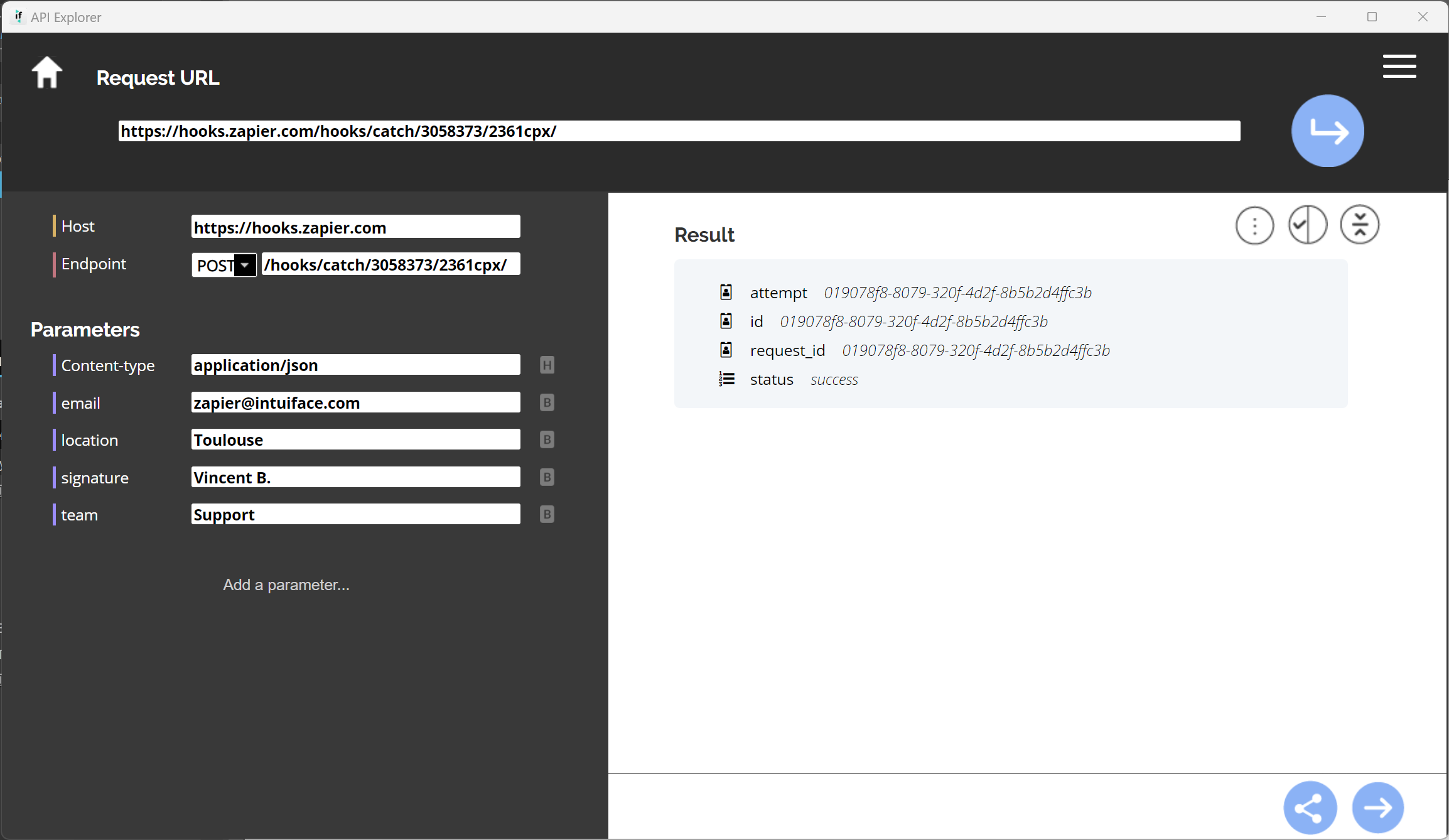Click the request_id field type icon
1449x840 pixels.
click(726, 350)
